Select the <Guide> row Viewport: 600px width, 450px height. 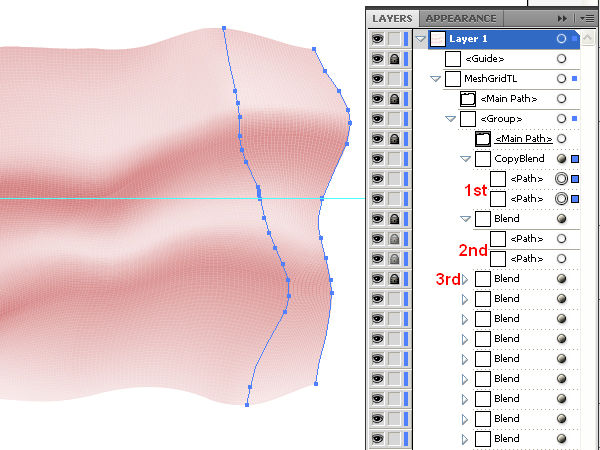[511, 59]
